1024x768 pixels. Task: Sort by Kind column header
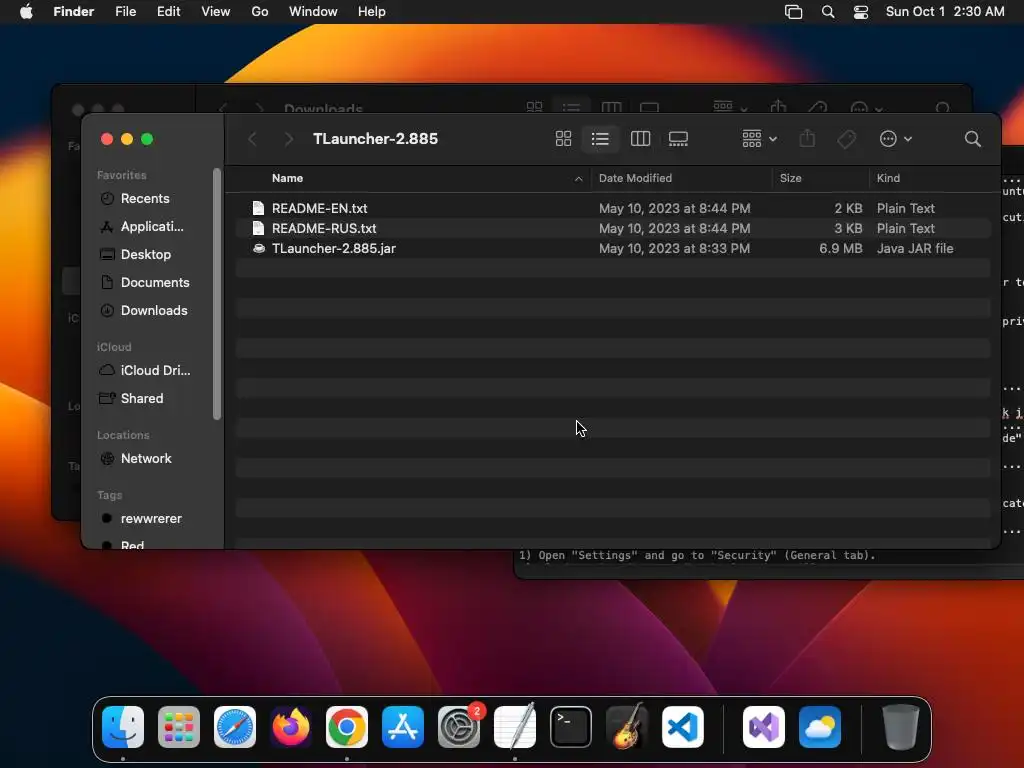[888, 178]
